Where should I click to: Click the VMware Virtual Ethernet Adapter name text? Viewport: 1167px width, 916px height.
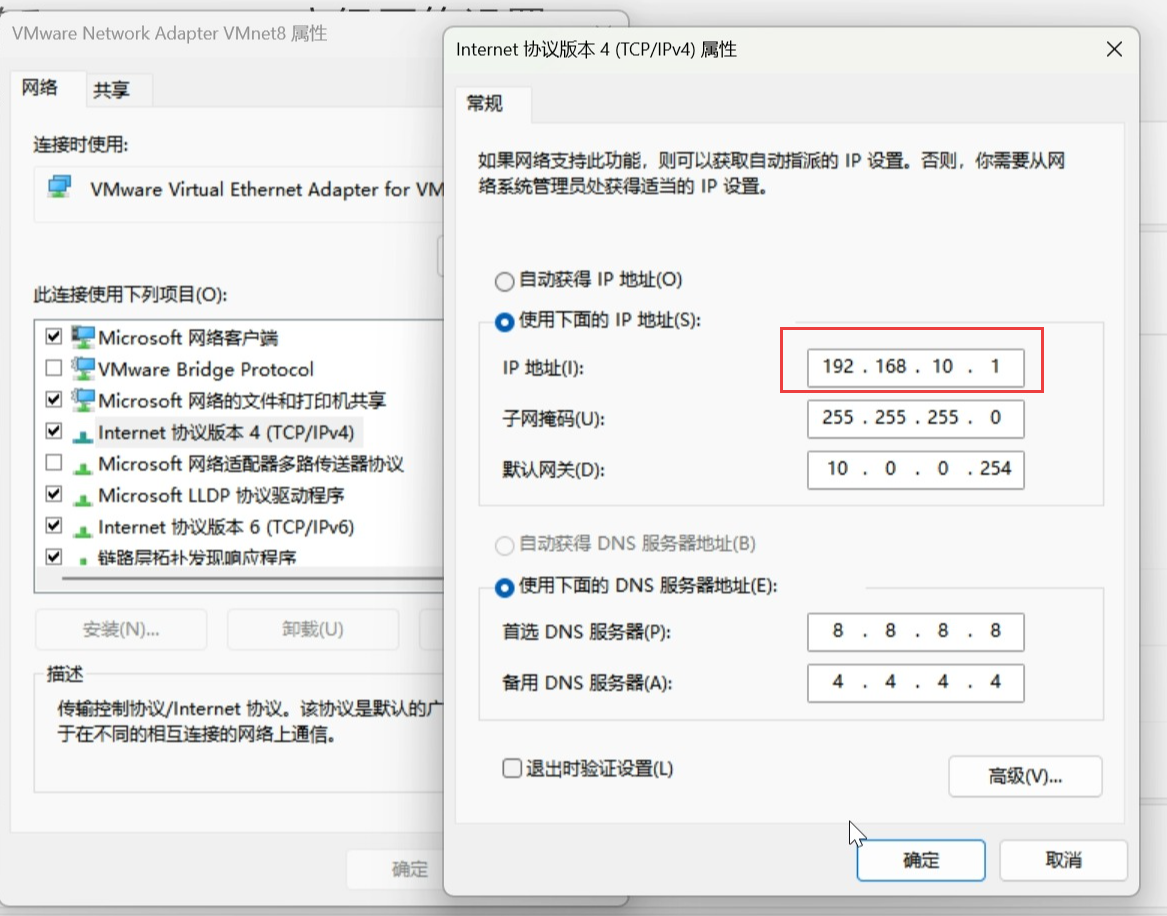[266, 190]
